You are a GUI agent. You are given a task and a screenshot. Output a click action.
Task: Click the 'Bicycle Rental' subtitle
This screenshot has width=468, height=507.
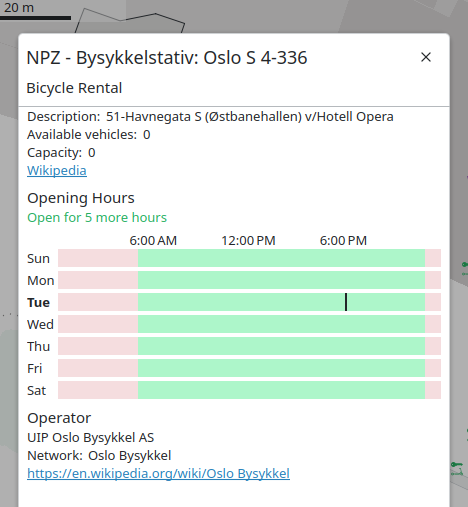[x=74, y=88]
